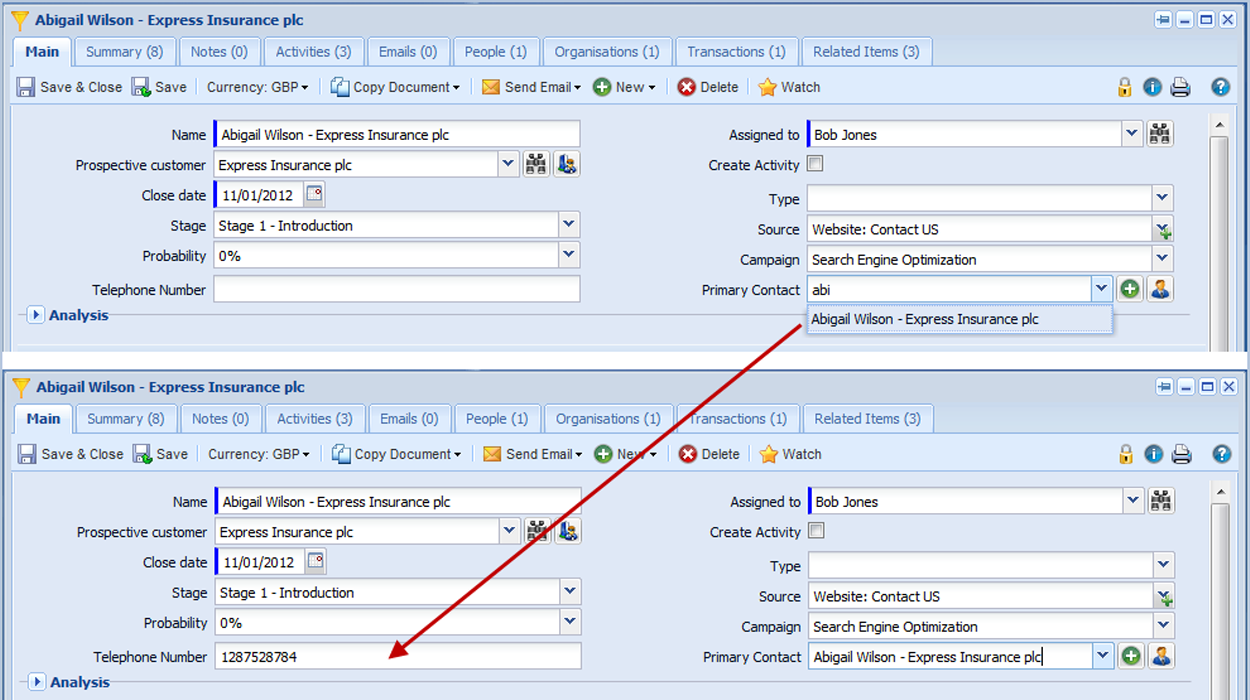Click empty Telephone Number field, upper window

[x=397, y=289]
